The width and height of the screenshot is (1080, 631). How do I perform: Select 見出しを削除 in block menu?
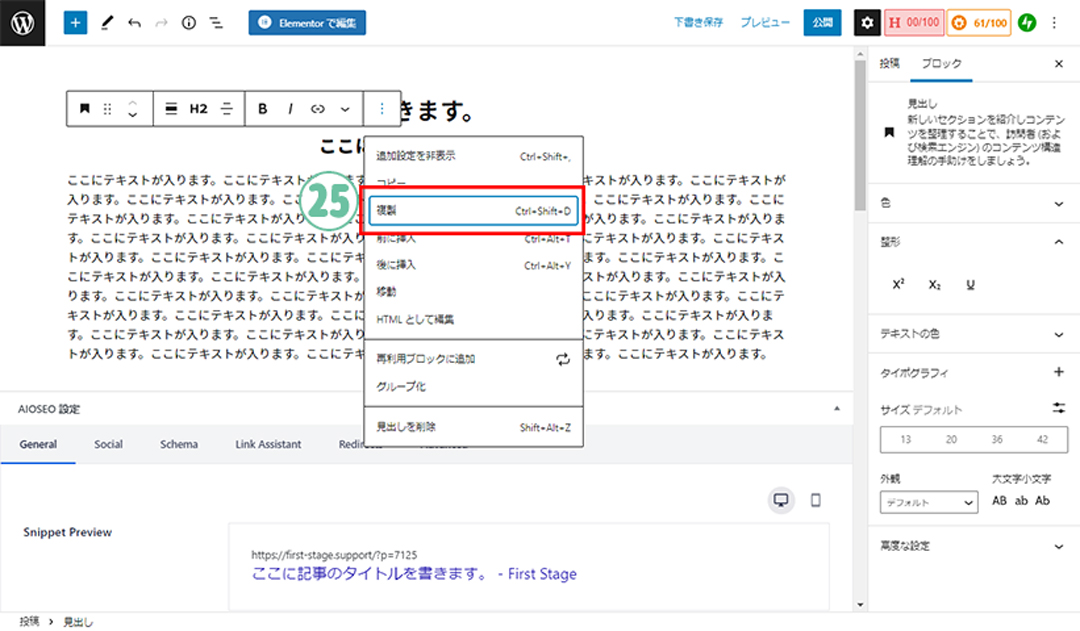pyautogui.click(x=472, y=427)
